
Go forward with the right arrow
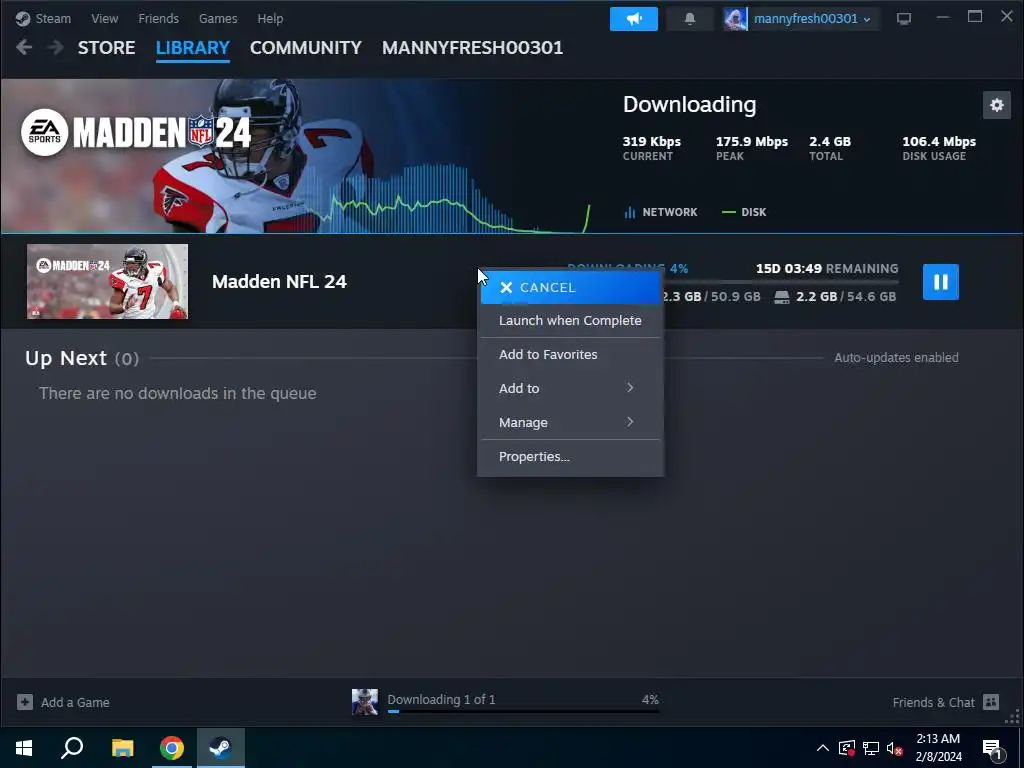(56, 47)
